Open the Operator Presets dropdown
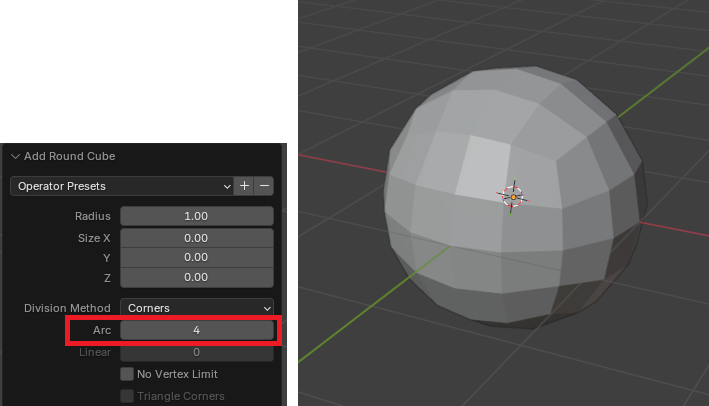This screenshot has width=709, height=406. pyautogui.click(x=121, y=186)
